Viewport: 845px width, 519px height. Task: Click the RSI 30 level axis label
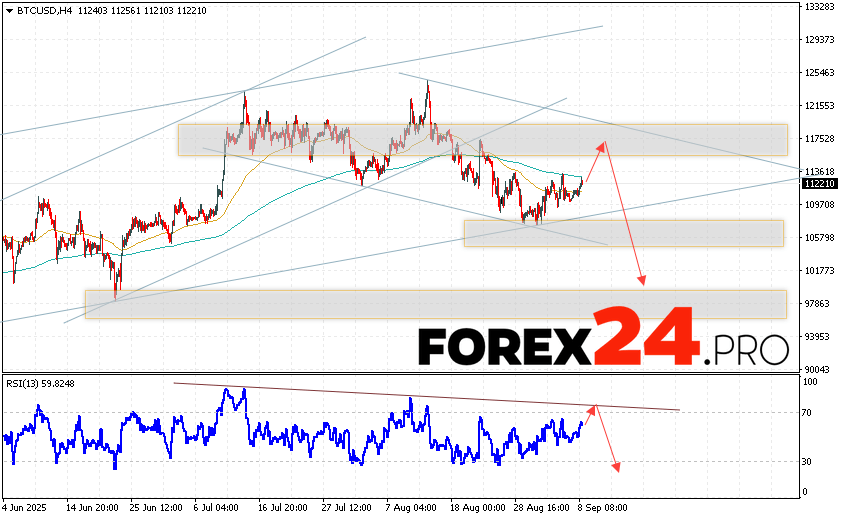coord(808,461)
